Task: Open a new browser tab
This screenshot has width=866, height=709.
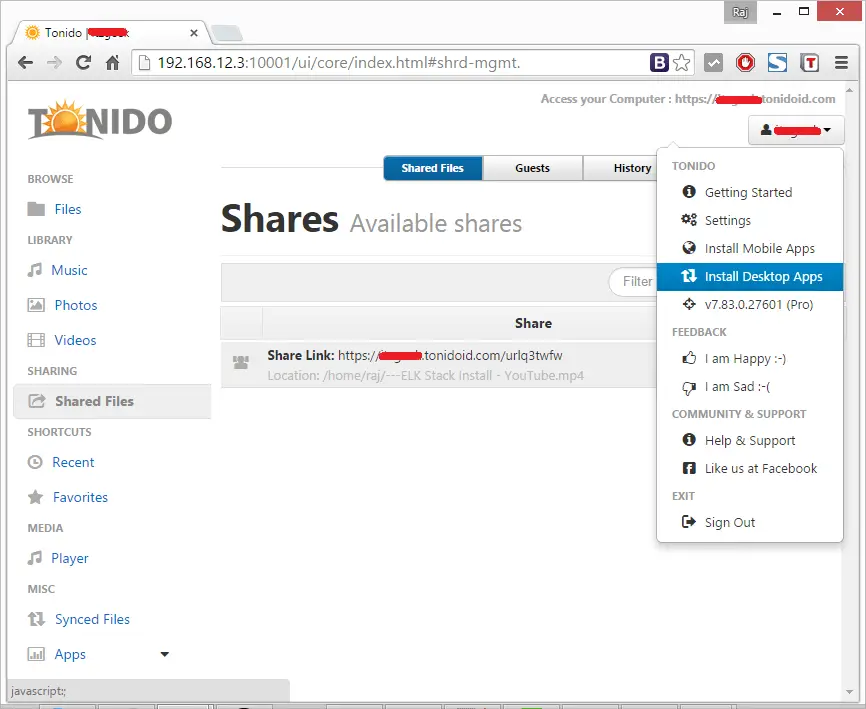Action: click(x=227, y=33)
